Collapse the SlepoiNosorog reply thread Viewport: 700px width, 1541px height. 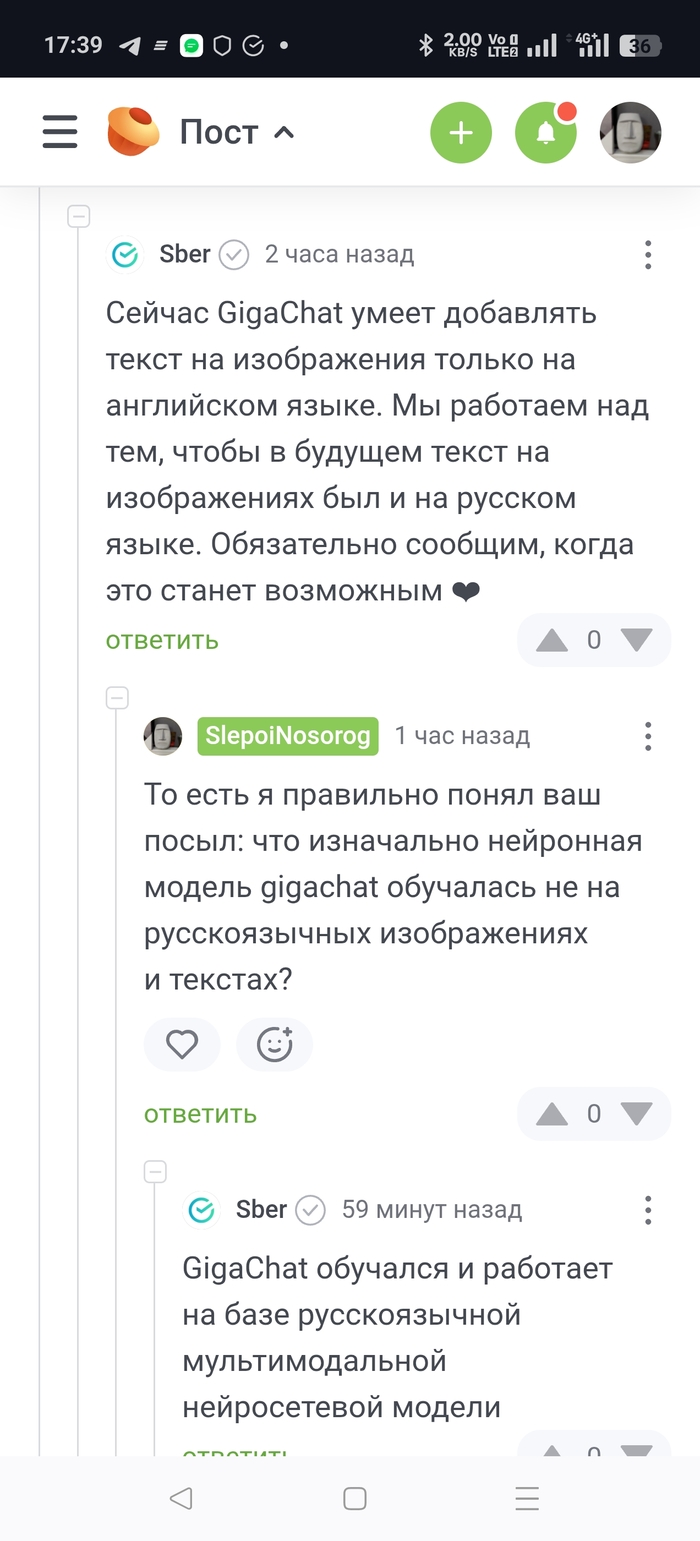pyautogui.click(x=117, y=698)
